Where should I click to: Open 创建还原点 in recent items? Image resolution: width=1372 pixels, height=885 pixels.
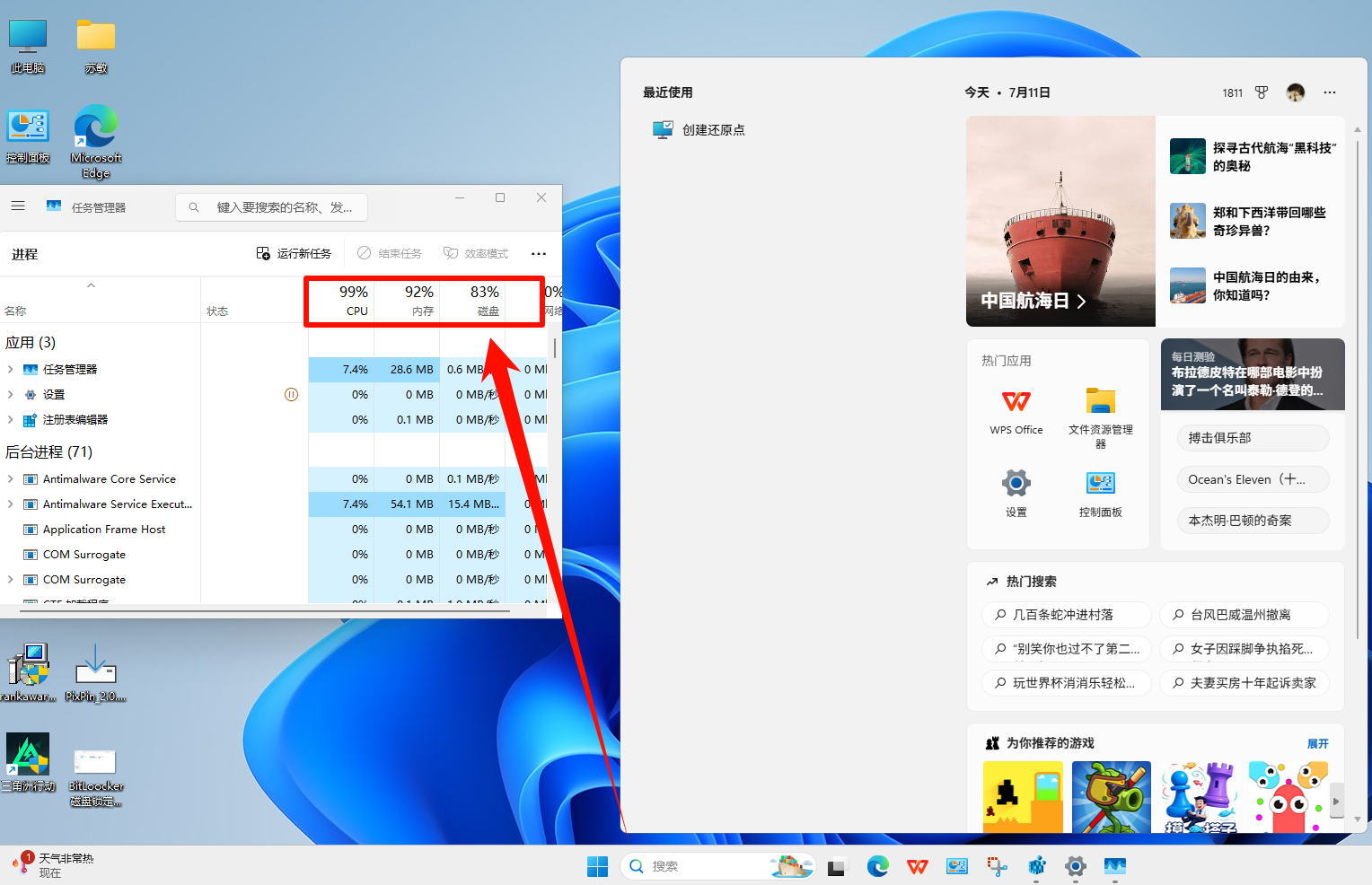pyautogui.click(x=699, y=130)
